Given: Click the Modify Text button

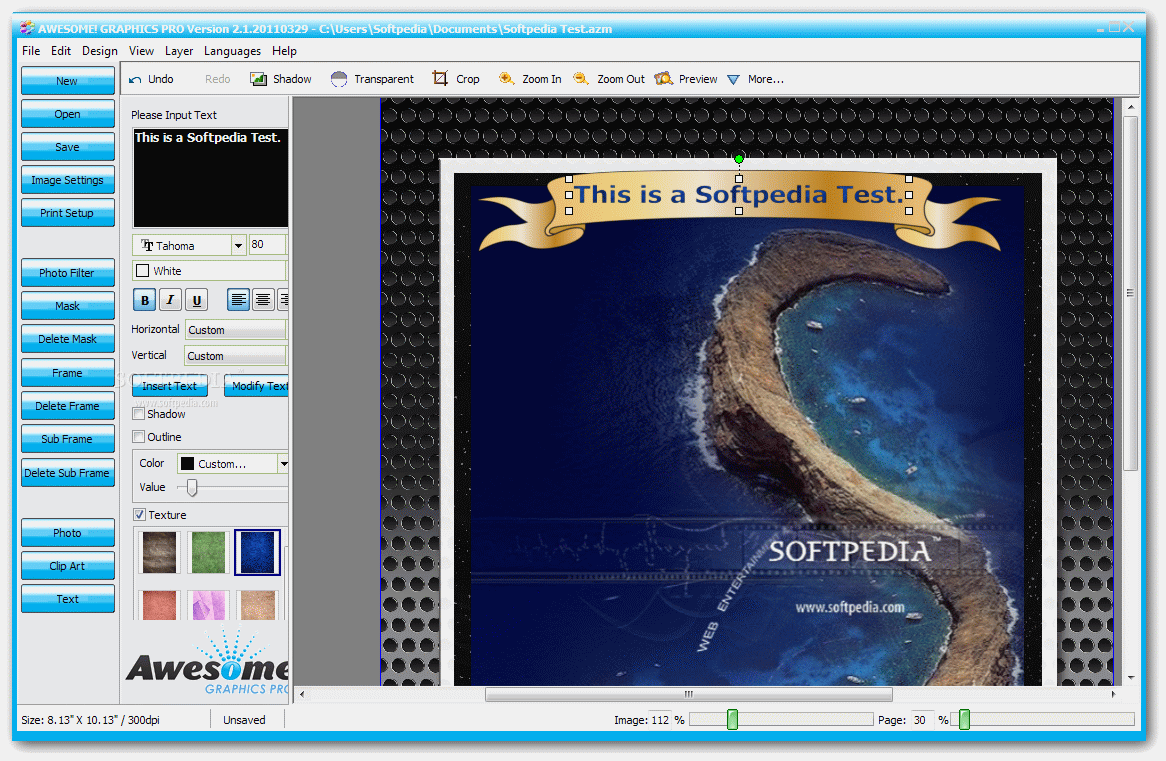Looking at the screenshot, I should pyautogui.click(x=257, y=386).
